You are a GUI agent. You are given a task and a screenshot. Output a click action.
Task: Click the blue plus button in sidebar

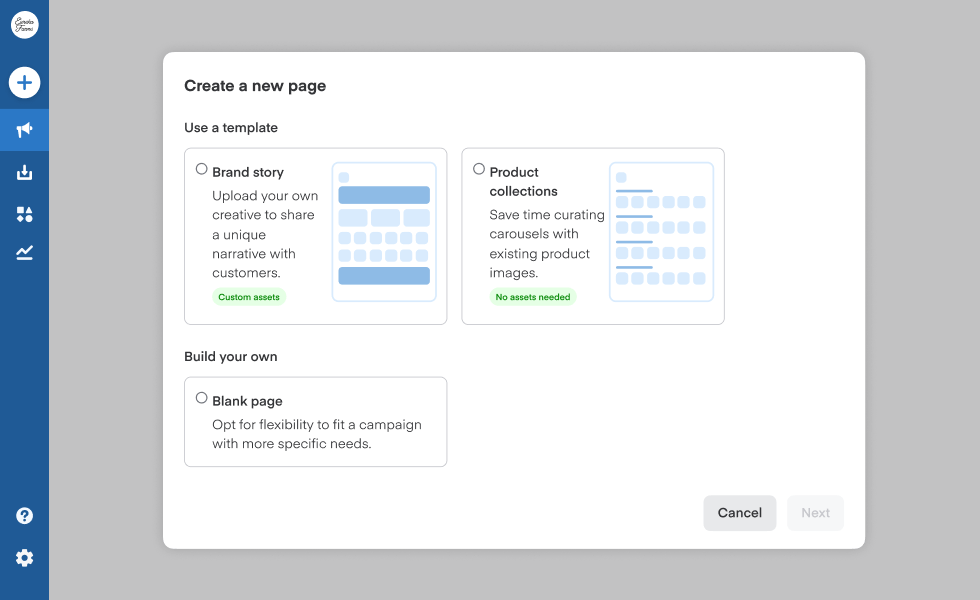coord(24,82)
